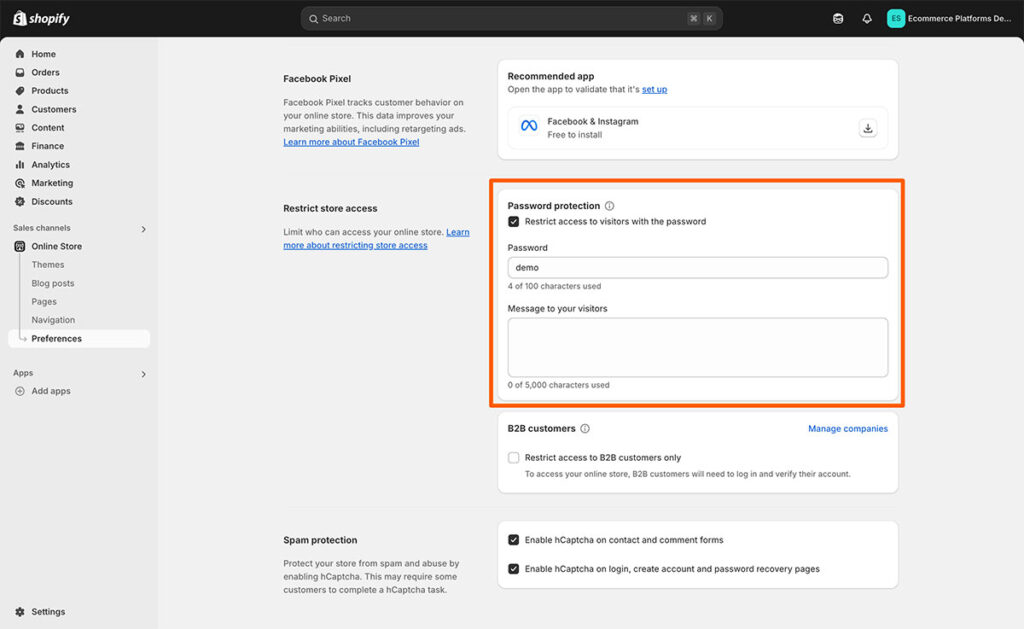This screenshot has height=629, width=1024.
Task: Click the B2B customers info icon
Action: tap(585, 429)
